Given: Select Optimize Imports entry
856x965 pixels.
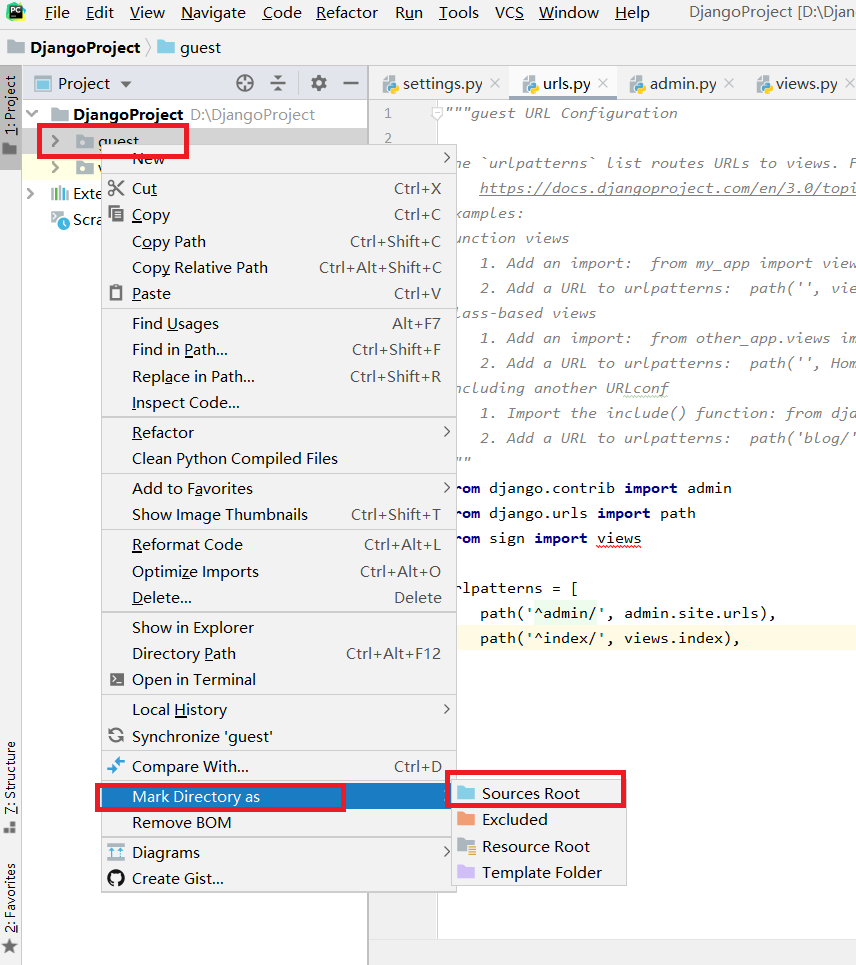Looking at the screenshot, I should (278, 572).
